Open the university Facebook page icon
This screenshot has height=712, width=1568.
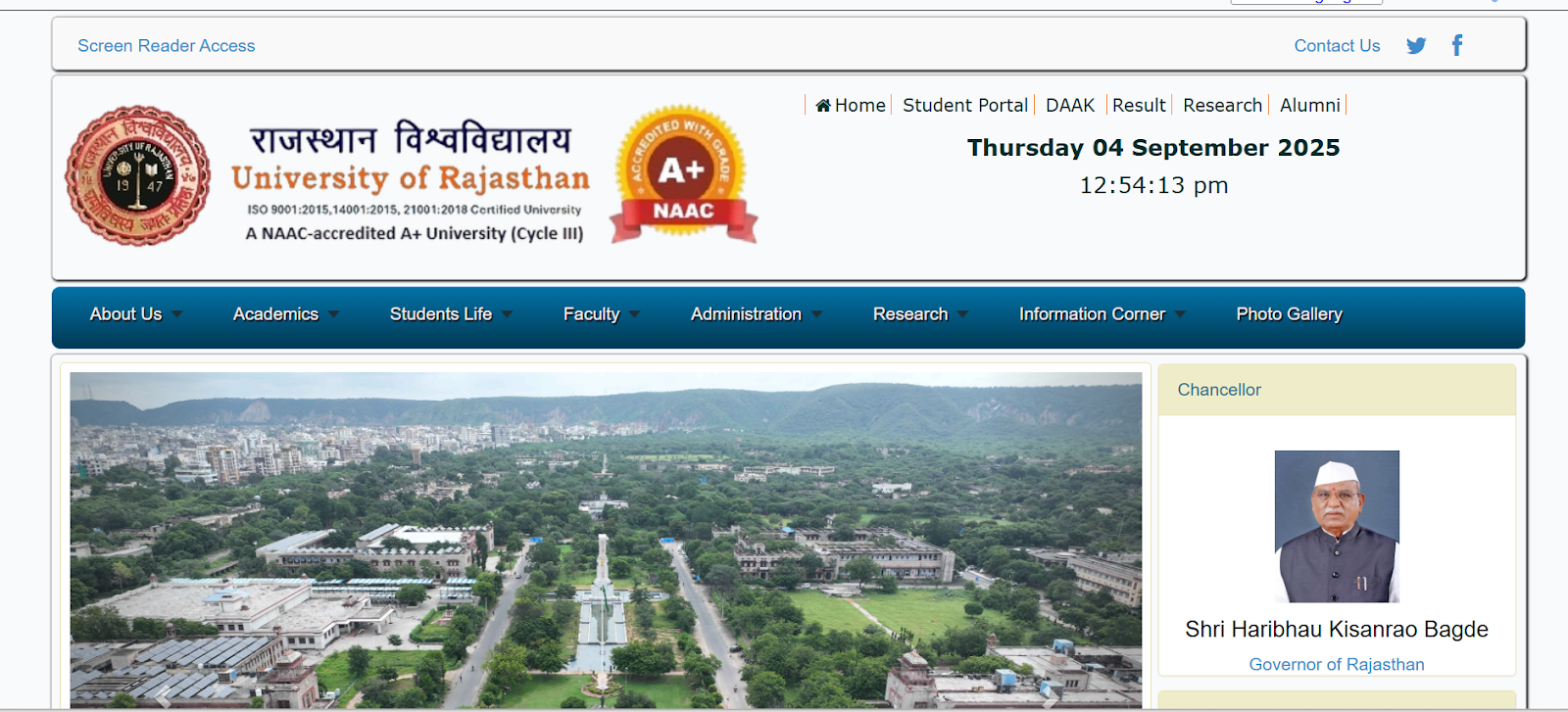[1457, 45]
